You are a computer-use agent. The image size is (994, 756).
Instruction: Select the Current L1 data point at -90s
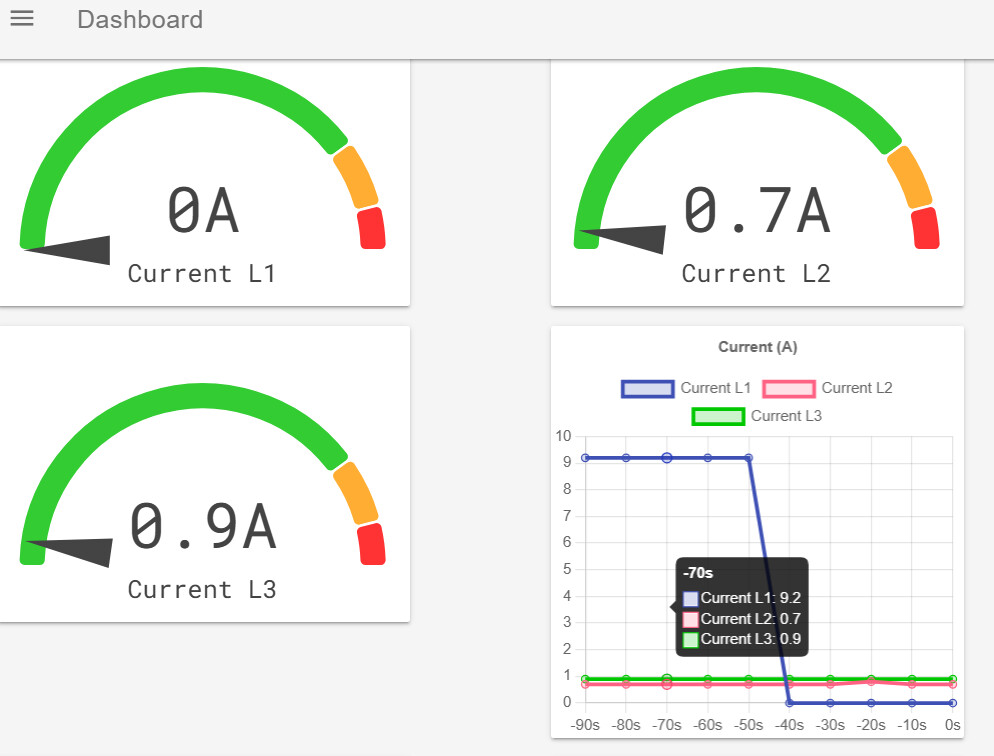[x=585, y=458]
